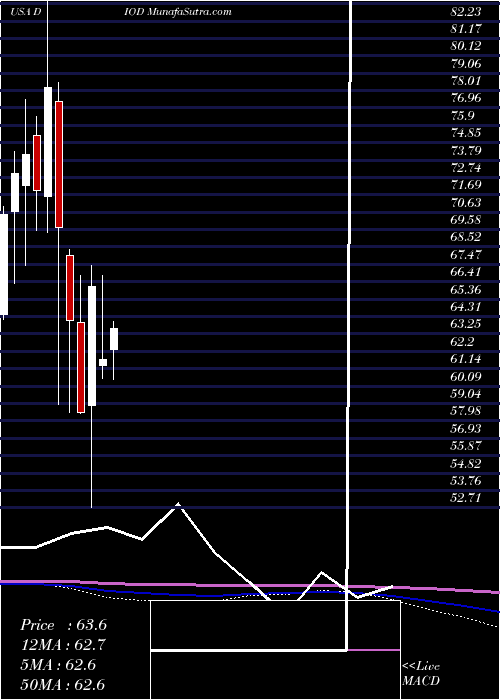Click the 72.74 price axis label
Viewport: 500px width, 700px height.
(465, 168)
